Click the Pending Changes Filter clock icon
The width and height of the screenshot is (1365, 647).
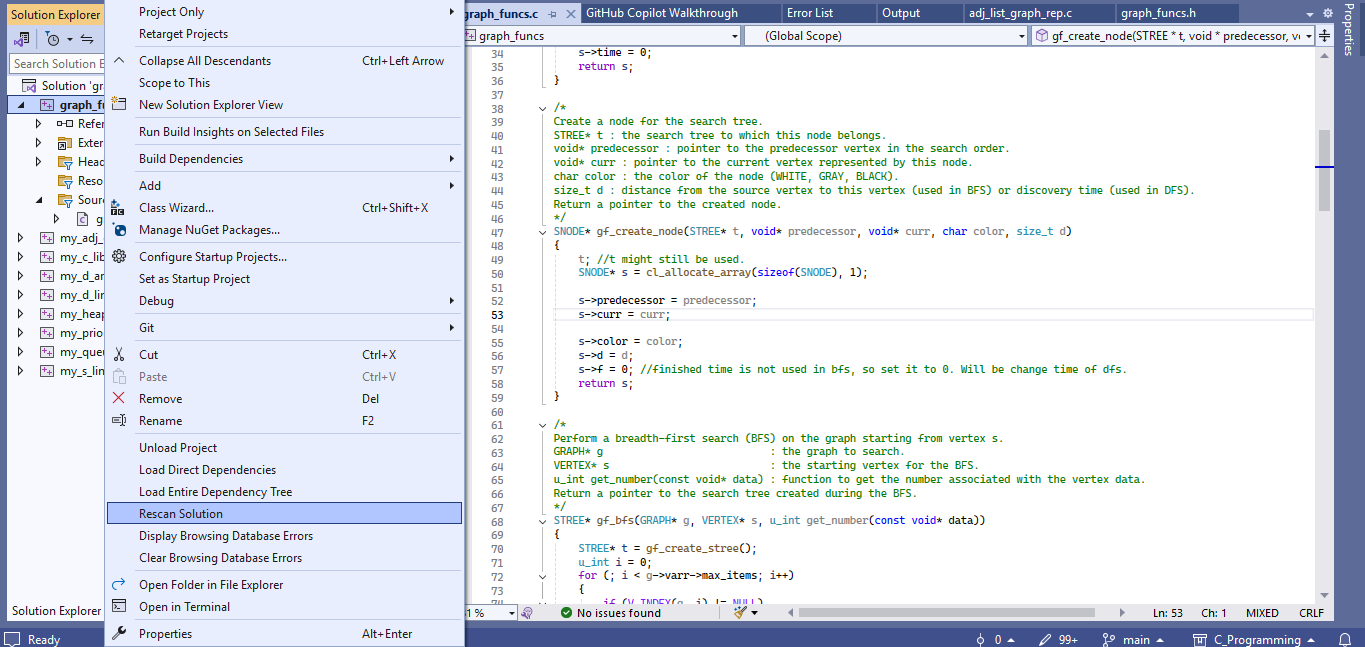click(53, 39)
